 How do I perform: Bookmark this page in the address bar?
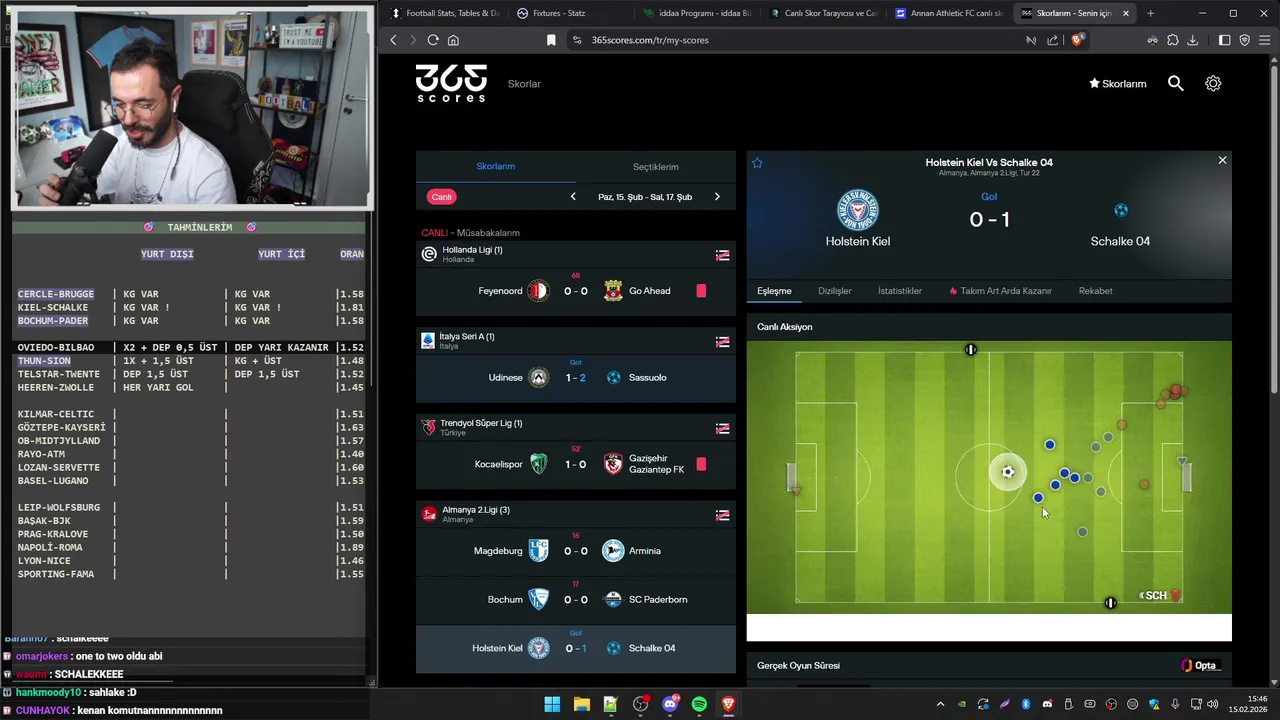[x=551, y=40]
